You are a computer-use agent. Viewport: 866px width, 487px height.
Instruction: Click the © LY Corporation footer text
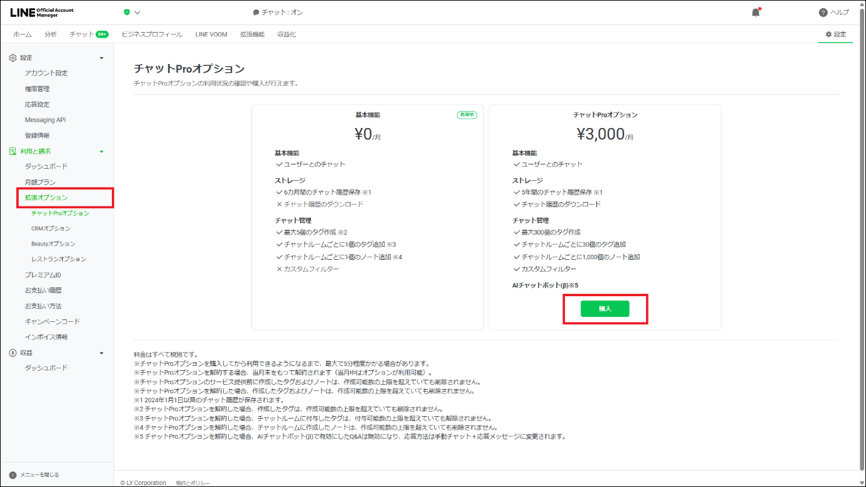(143, 483)
